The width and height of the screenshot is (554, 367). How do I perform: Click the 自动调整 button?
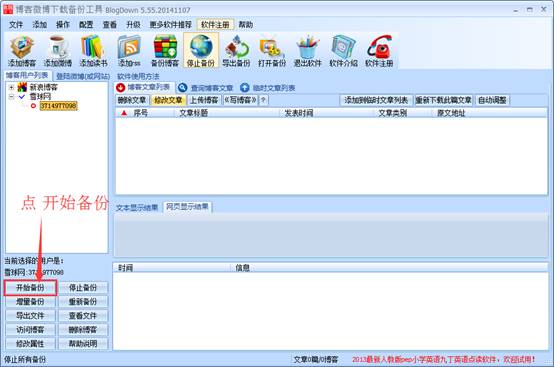pos(492,100)
